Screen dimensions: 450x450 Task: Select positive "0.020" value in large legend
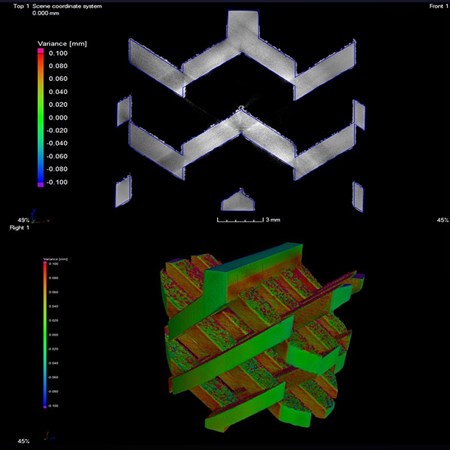[x=58, y=105]
